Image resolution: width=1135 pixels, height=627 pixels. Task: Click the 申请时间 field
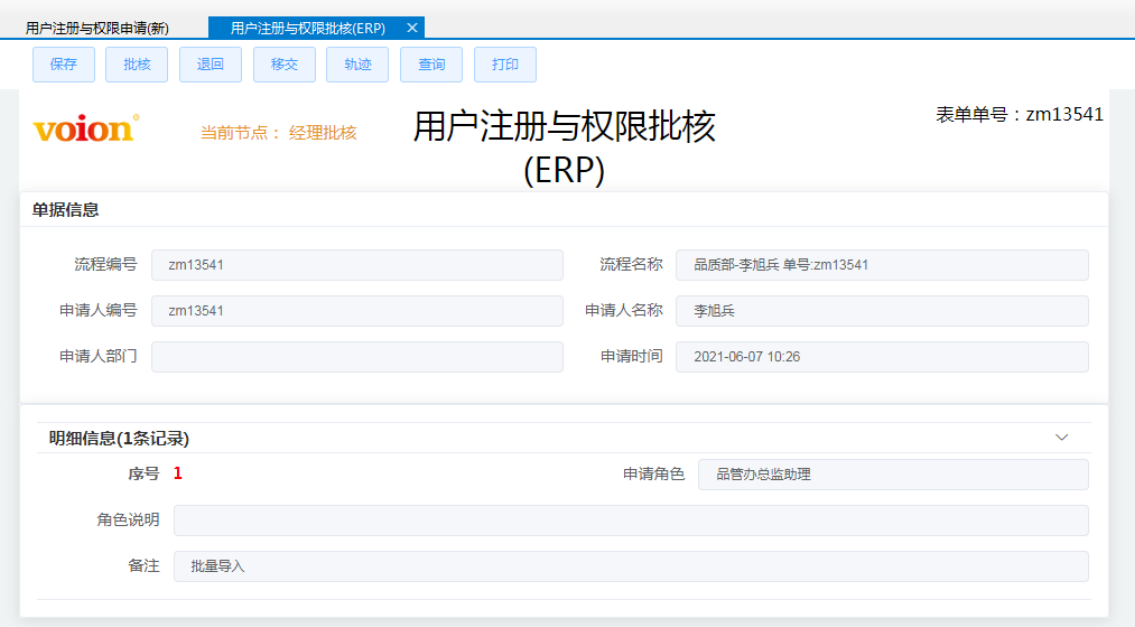point(882,357)
